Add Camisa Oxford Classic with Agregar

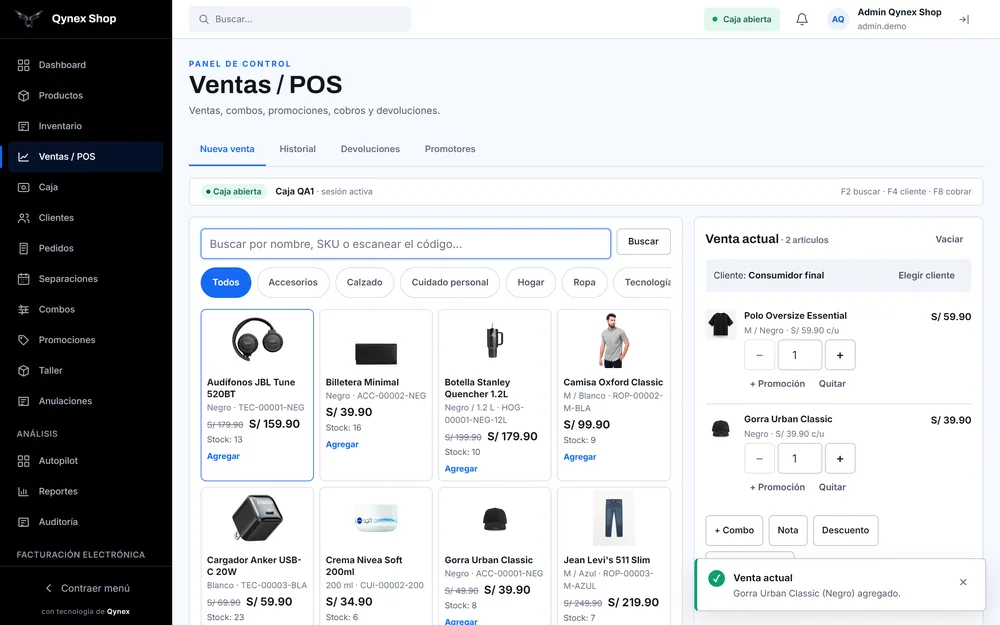[x=580, y=457]
